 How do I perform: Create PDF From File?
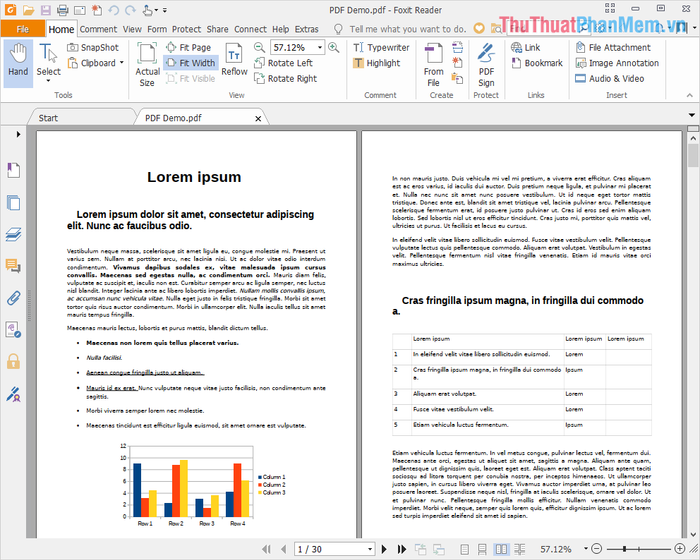[x=433, y=65]
